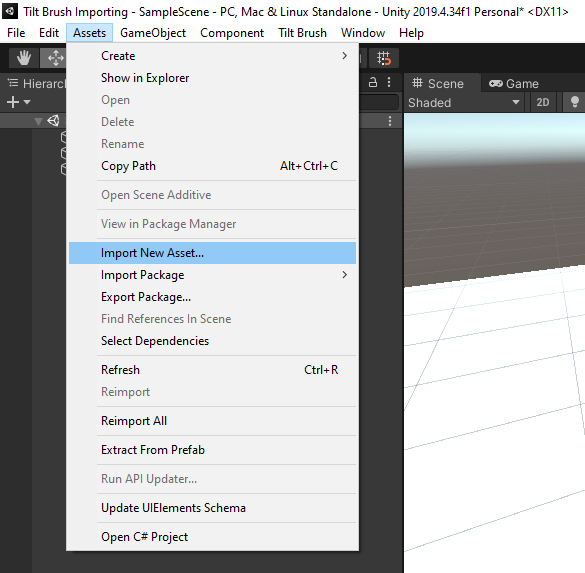Open the Hierarchy panel three-dot menu
Screen dimensions: 585x573
pos(389,82)
